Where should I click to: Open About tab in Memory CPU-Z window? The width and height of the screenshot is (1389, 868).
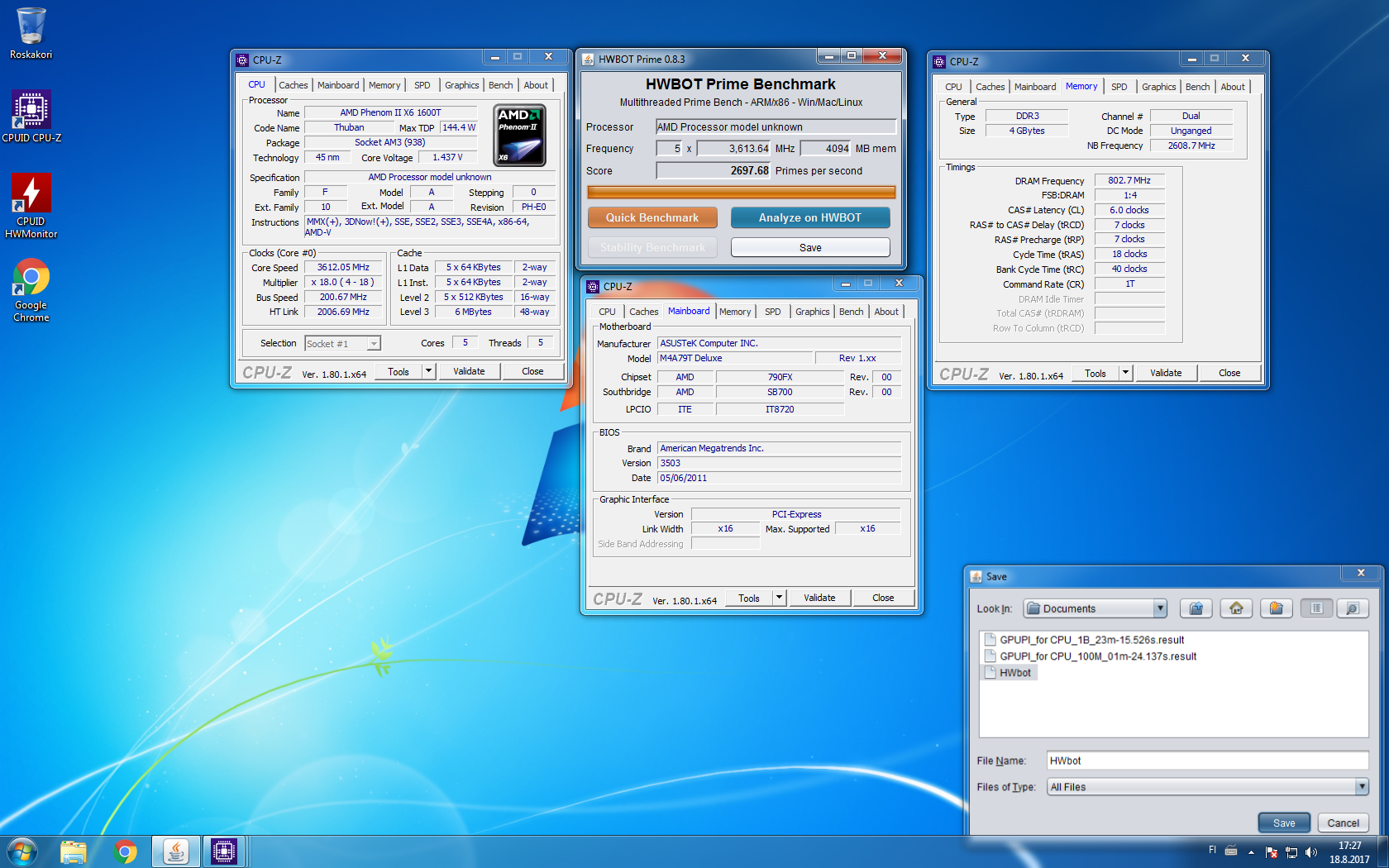click(1232, 87)
